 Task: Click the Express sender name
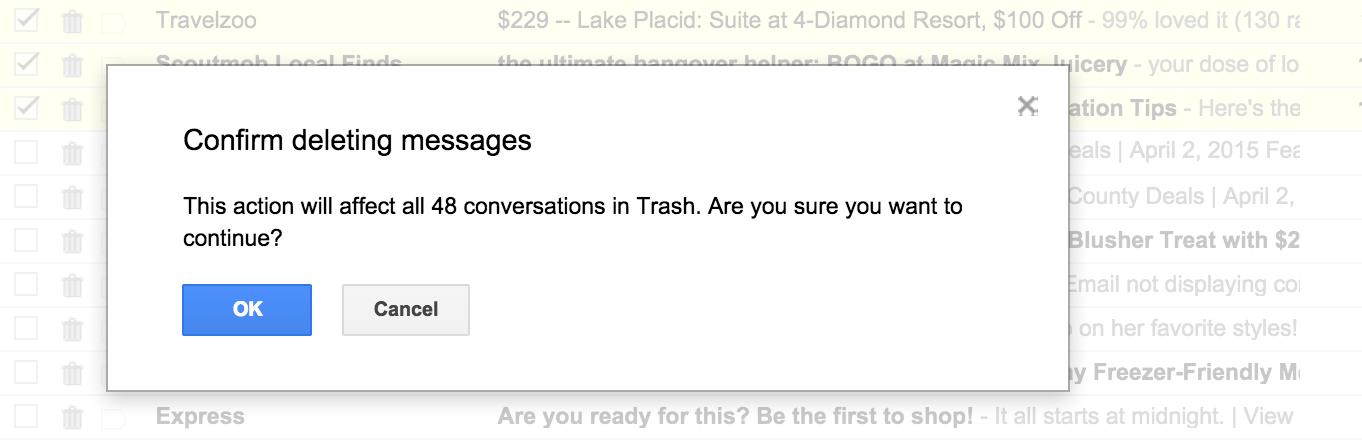click(200, 416)
